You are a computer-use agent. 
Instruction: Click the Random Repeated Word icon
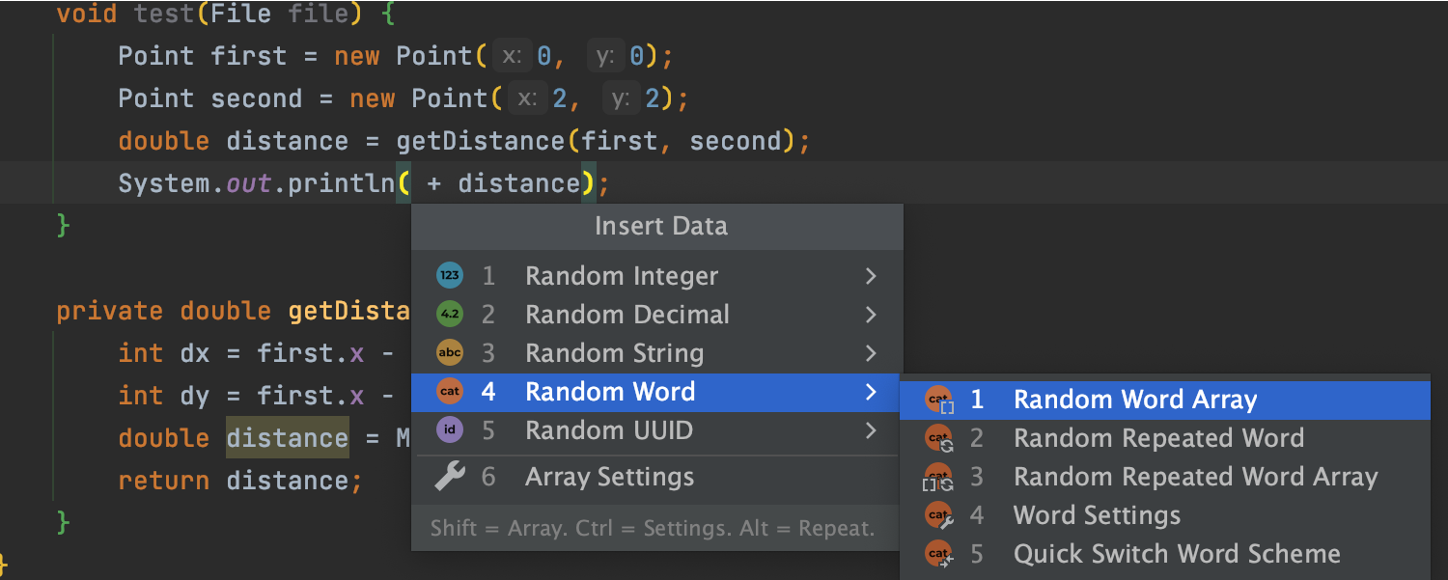(939, 438)
